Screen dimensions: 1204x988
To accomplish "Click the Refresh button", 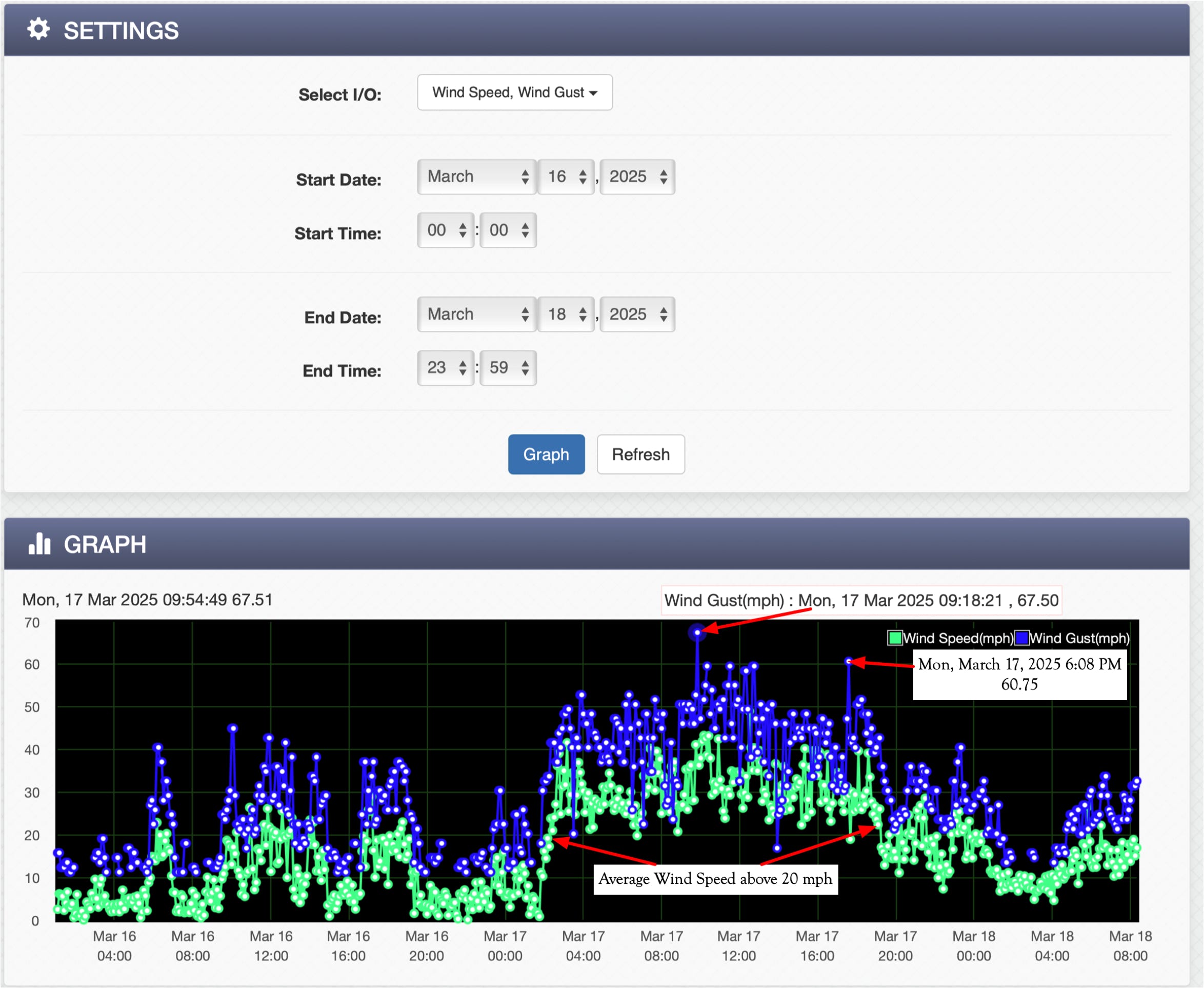I will 640,454.
